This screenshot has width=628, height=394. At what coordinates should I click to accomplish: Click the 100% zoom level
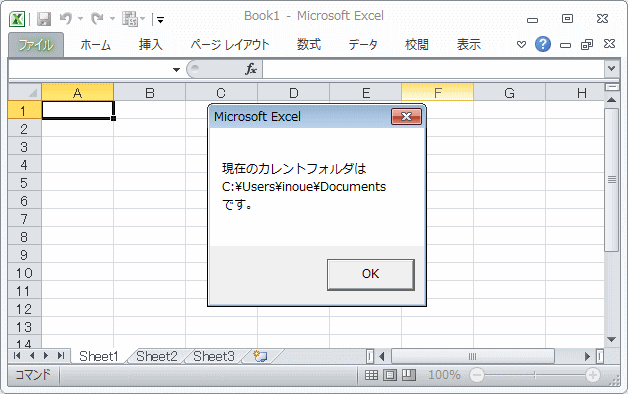[x=444, y=375]
